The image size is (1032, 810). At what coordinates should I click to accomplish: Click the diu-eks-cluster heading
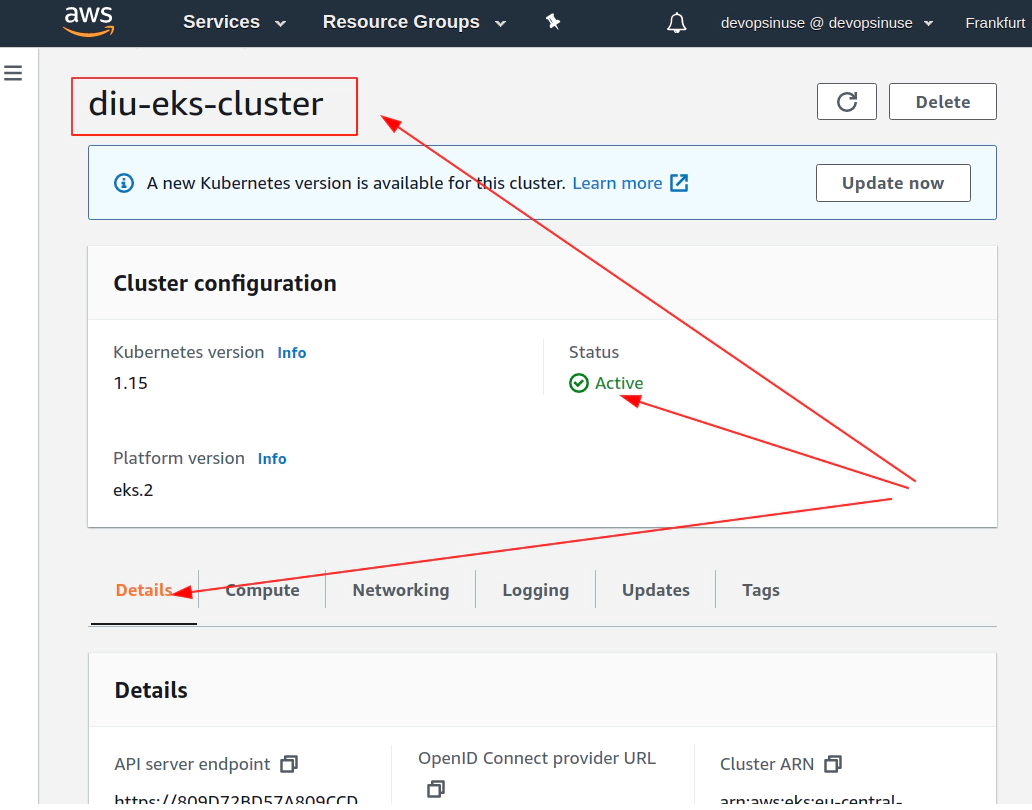206,104
